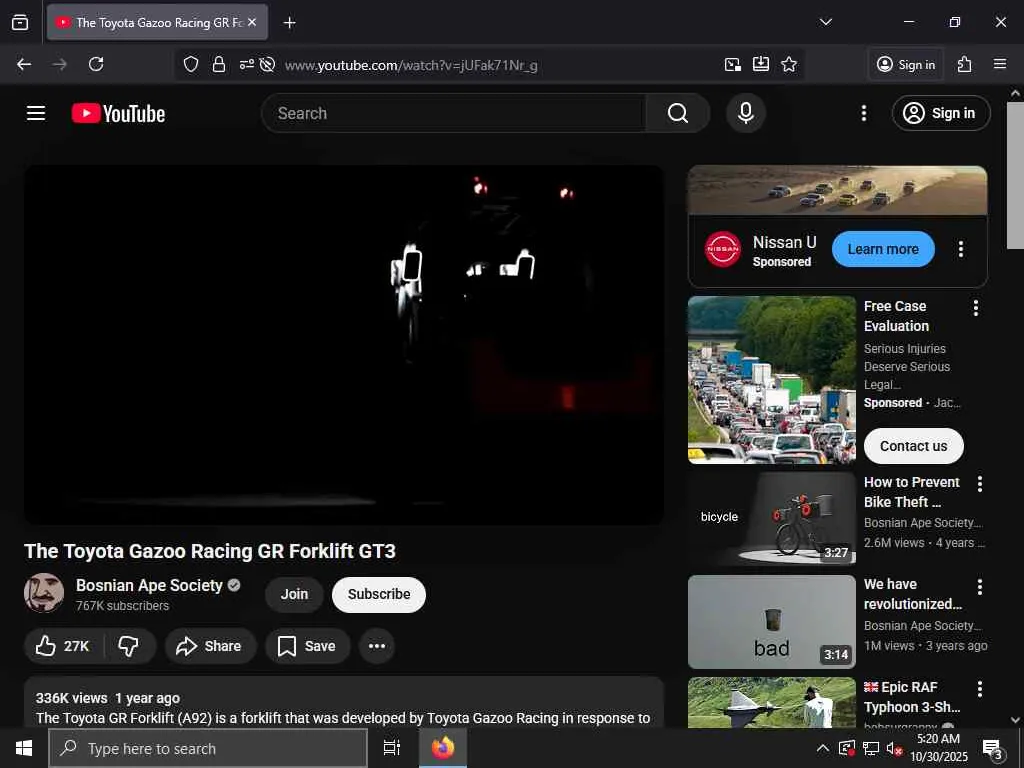This screenshot has height=768, width=1024.
Task: View site security padlock info
Action: (219, 65)
